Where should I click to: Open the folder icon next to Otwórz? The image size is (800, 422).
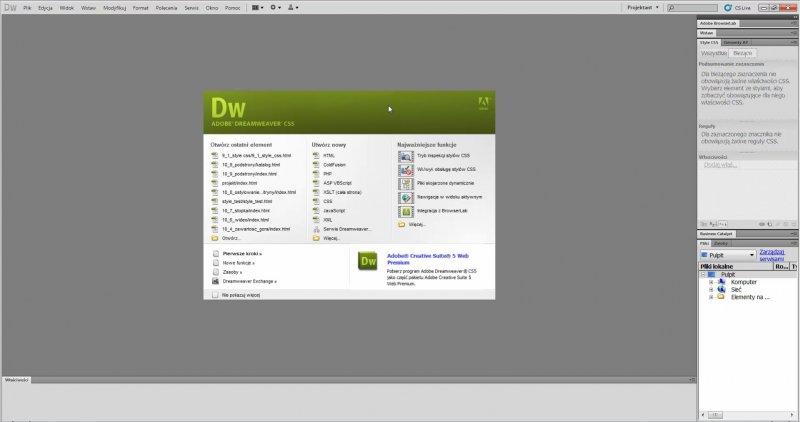coord(214,239)
